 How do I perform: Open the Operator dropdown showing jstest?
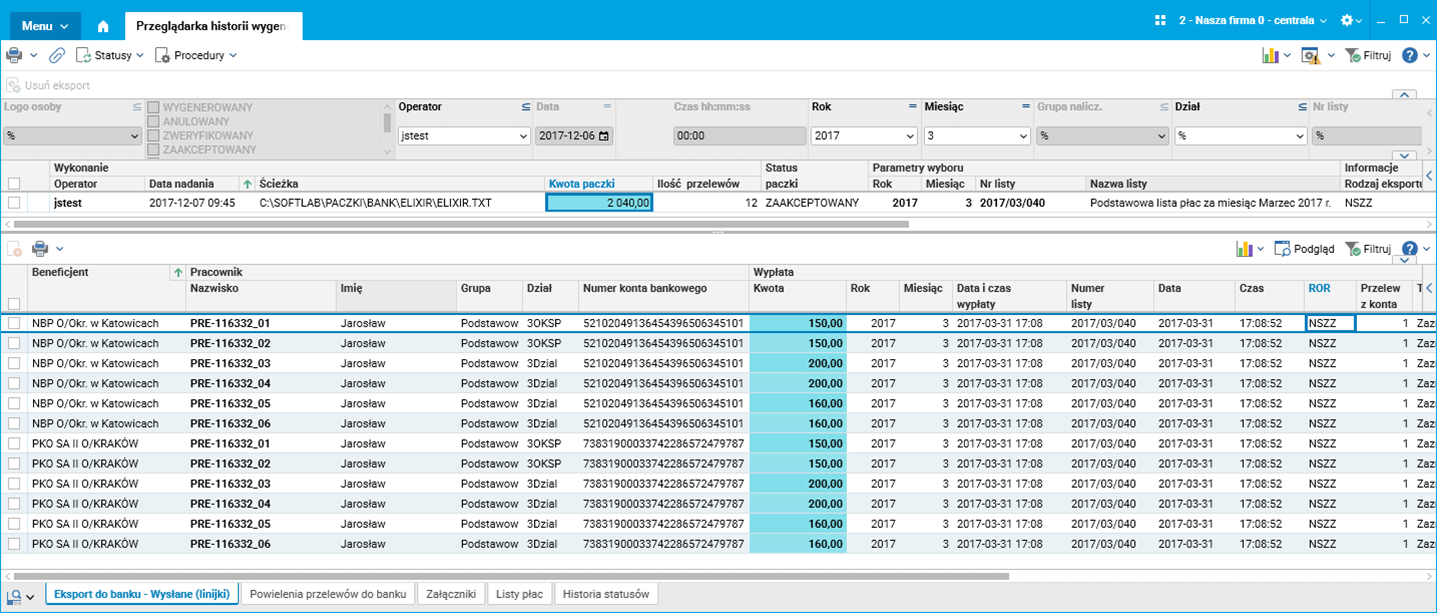pos(523,136)
